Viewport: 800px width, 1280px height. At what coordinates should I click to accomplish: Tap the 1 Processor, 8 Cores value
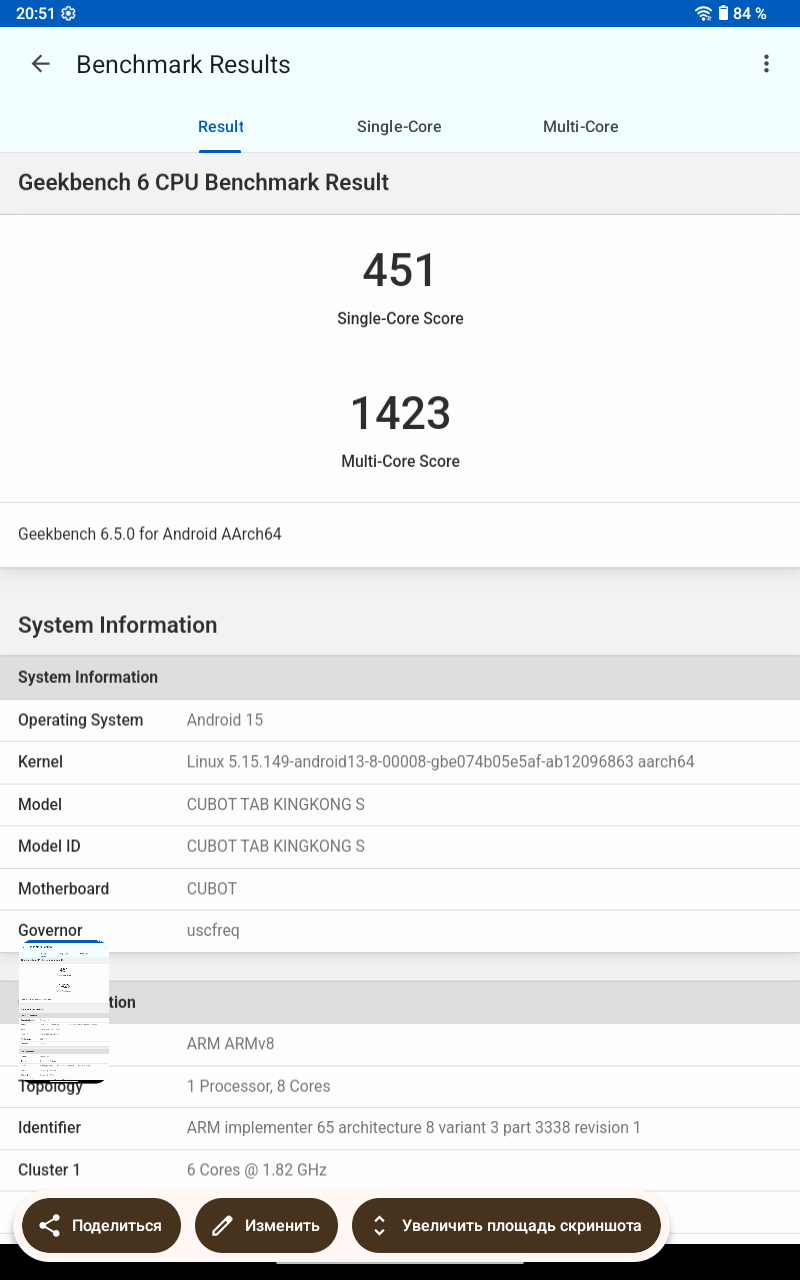(258, 1086)
